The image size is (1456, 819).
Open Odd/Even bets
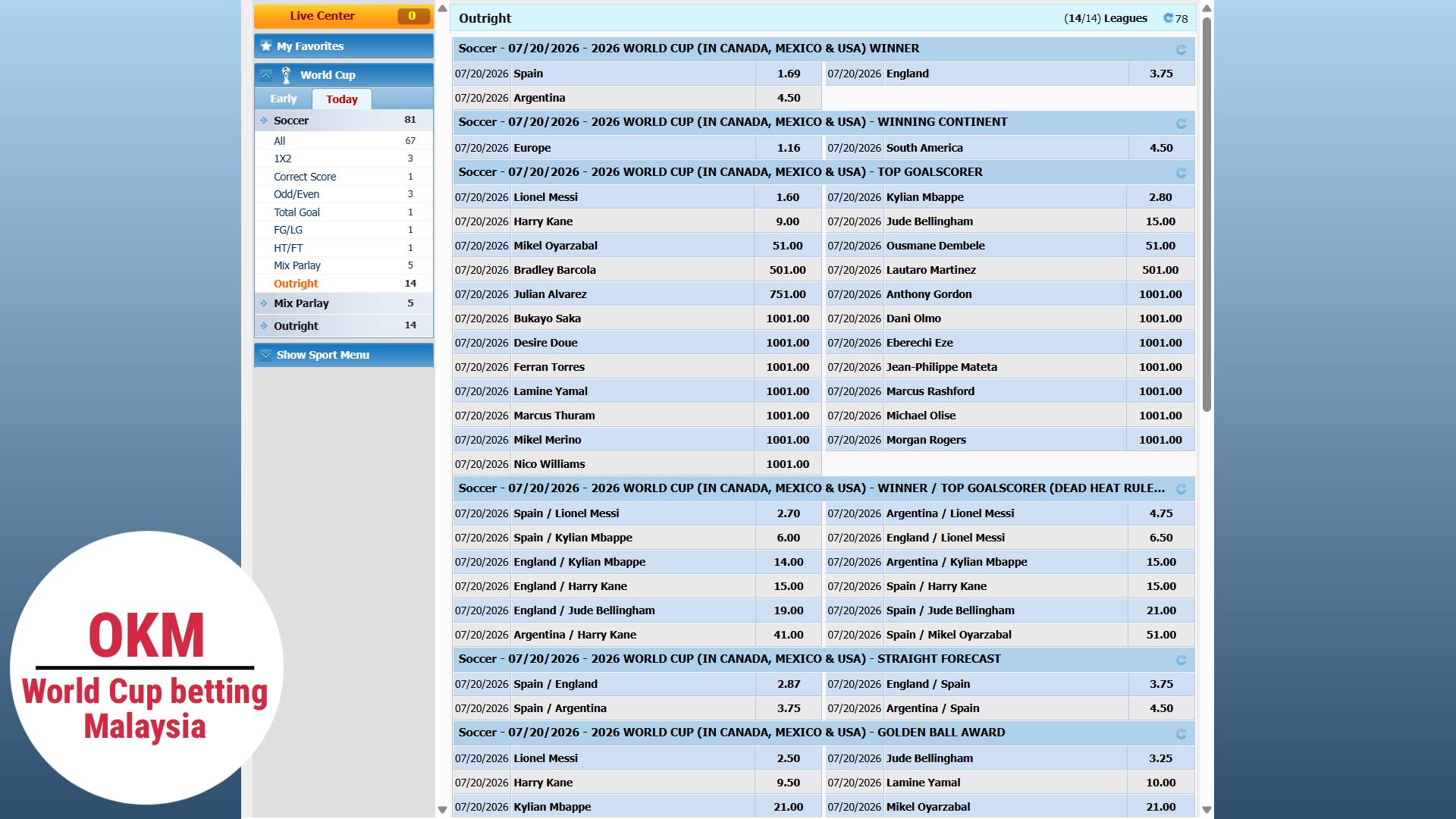point(344,194)
